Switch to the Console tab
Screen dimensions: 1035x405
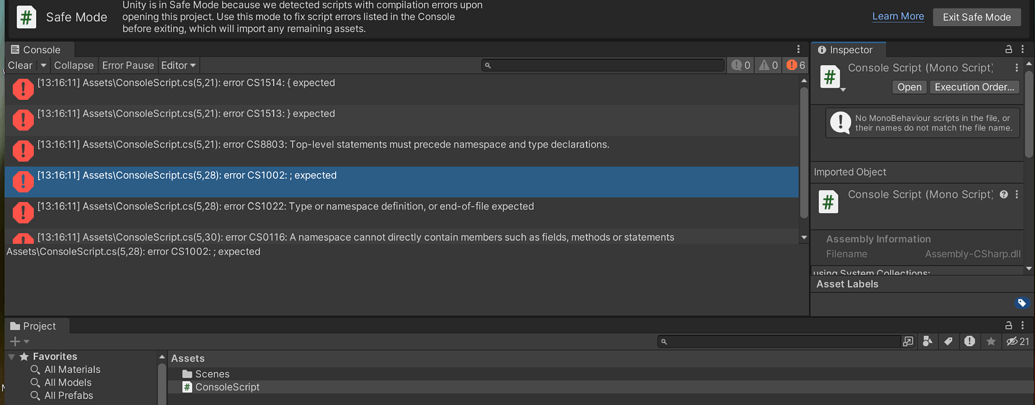(x=36, y=49)
